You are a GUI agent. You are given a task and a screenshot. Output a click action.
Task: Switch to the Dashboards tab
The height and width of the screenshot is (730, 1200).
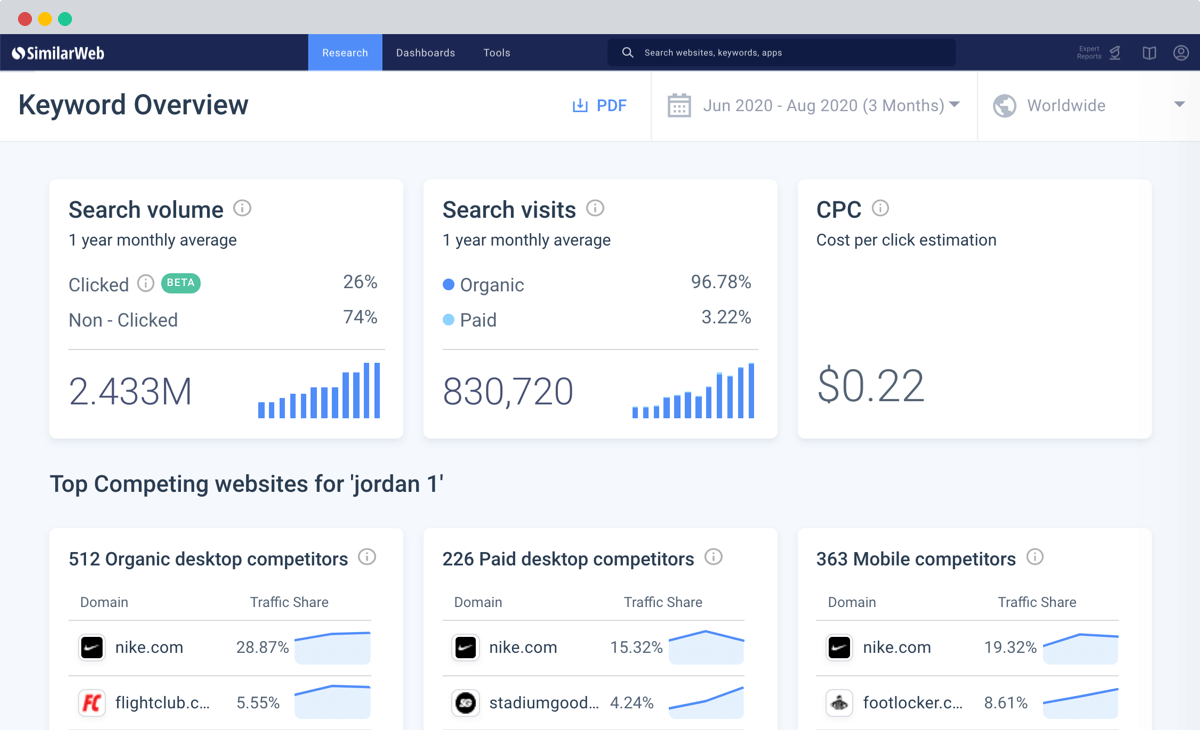coord(425,53)
